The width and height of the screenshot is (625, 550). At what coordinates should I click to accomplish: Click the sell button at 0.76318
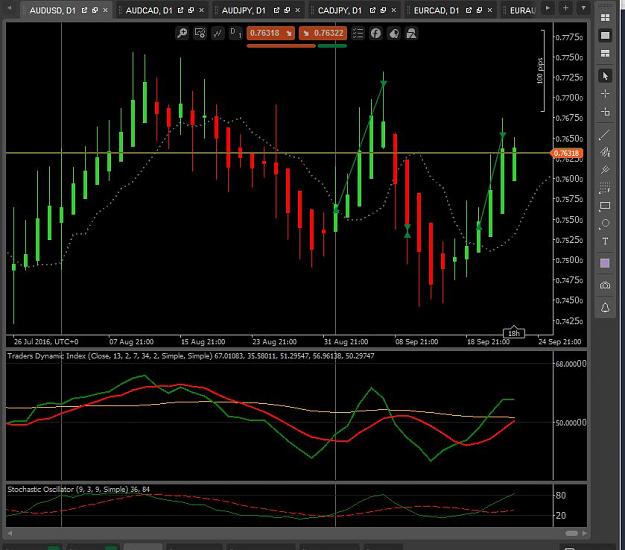271,33
